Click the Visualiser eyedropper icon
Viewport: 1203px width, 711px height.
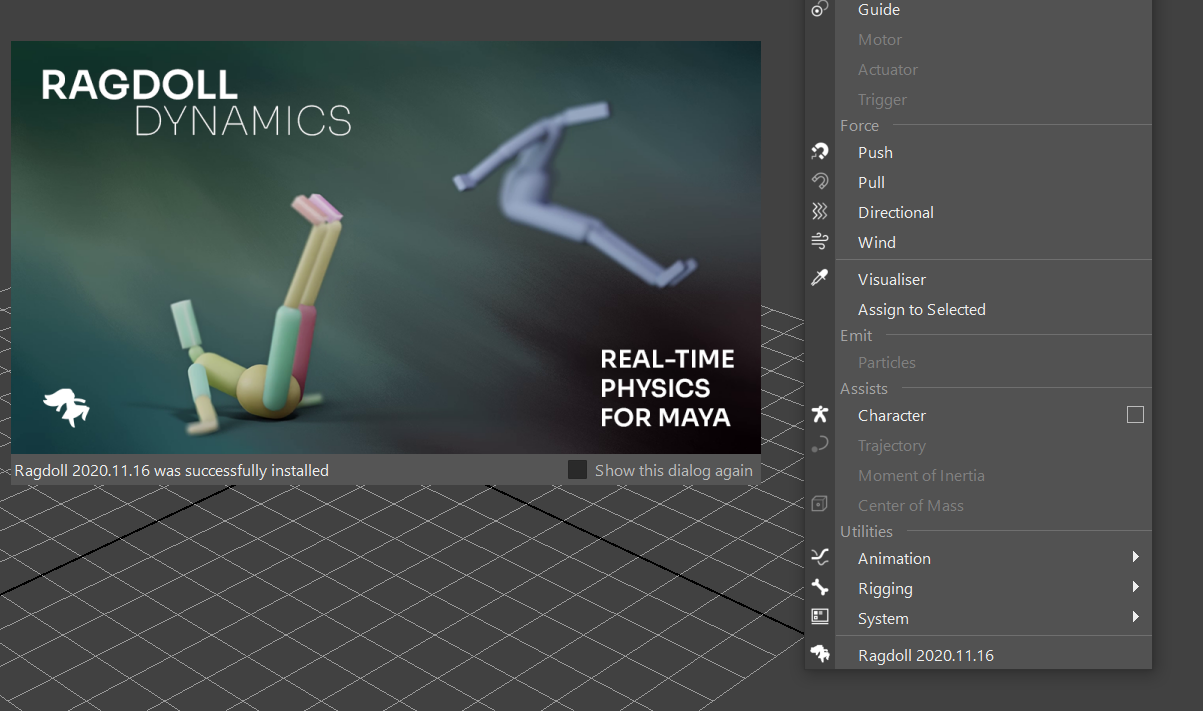click(820, 279)
